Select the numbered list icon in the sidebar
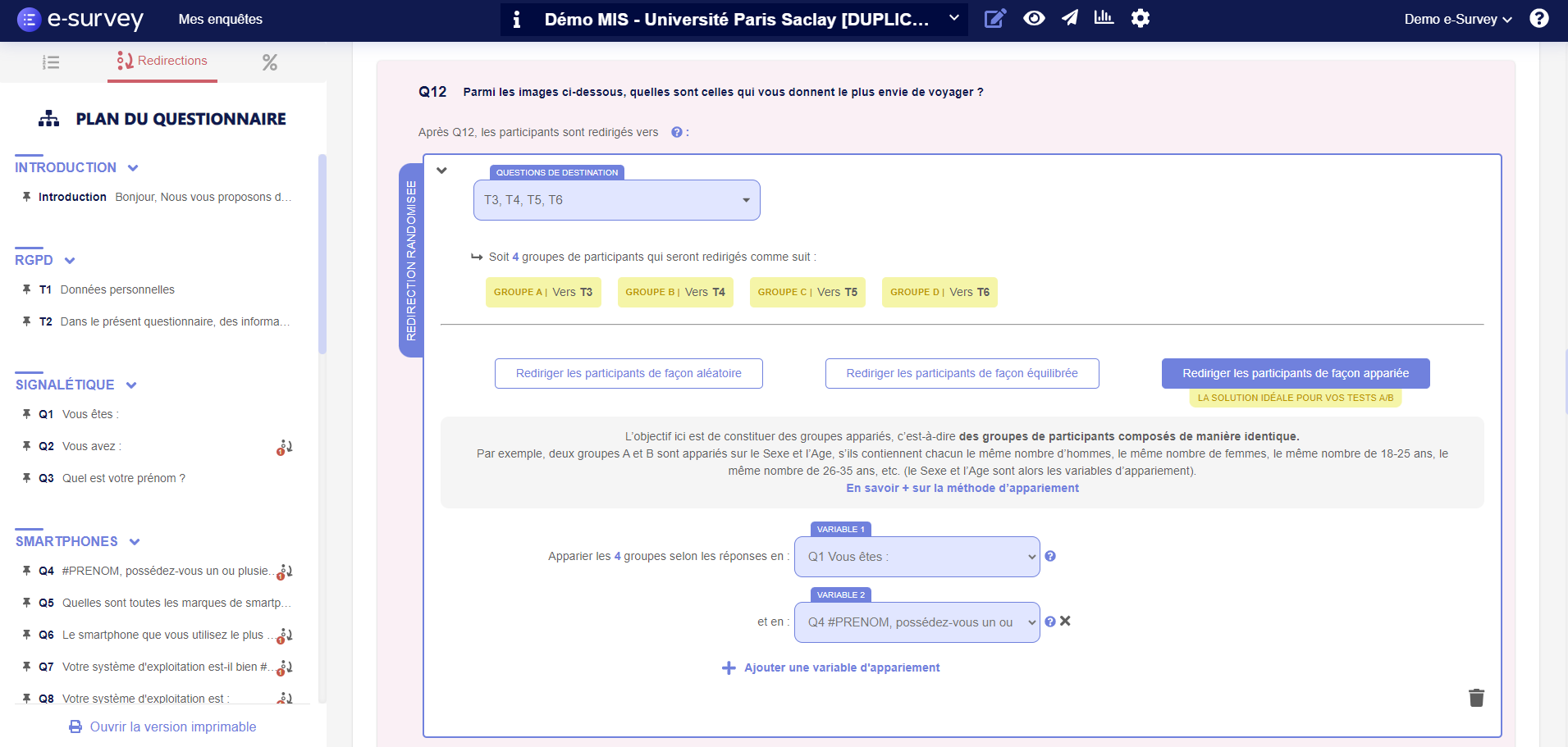This screenshot has width=1568, height=747. click(x=51, y=61)
